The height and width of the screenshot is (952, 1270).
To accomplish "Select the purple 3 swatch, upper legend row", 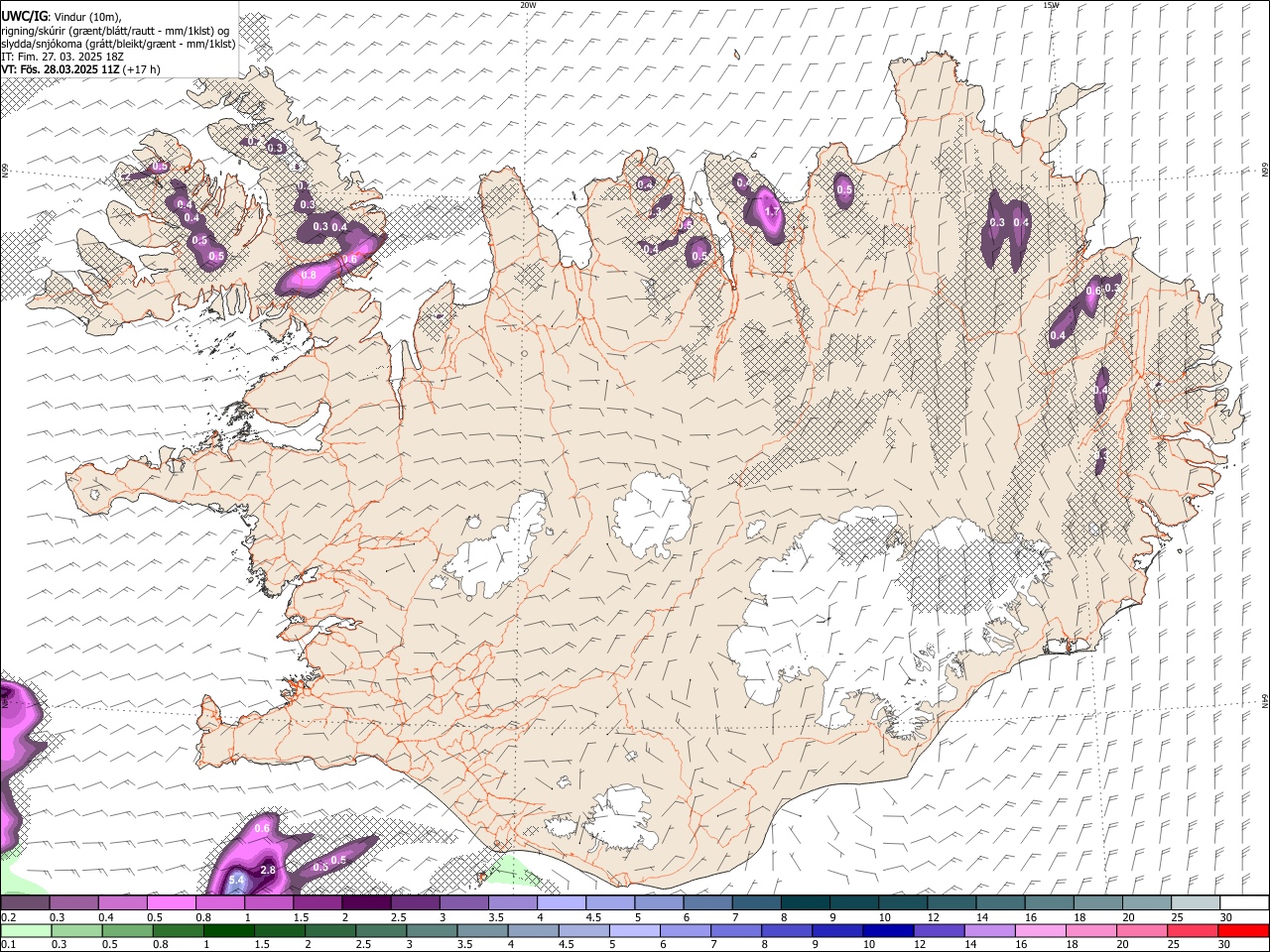I will tap(463, 902).
